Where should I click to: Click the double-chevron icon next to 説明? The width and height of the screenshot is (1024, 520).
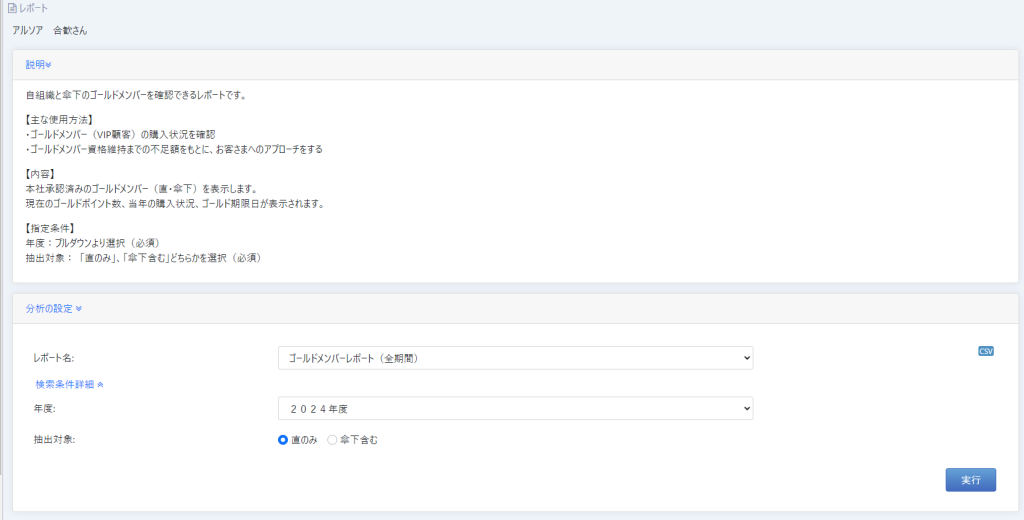click(49, 65)
